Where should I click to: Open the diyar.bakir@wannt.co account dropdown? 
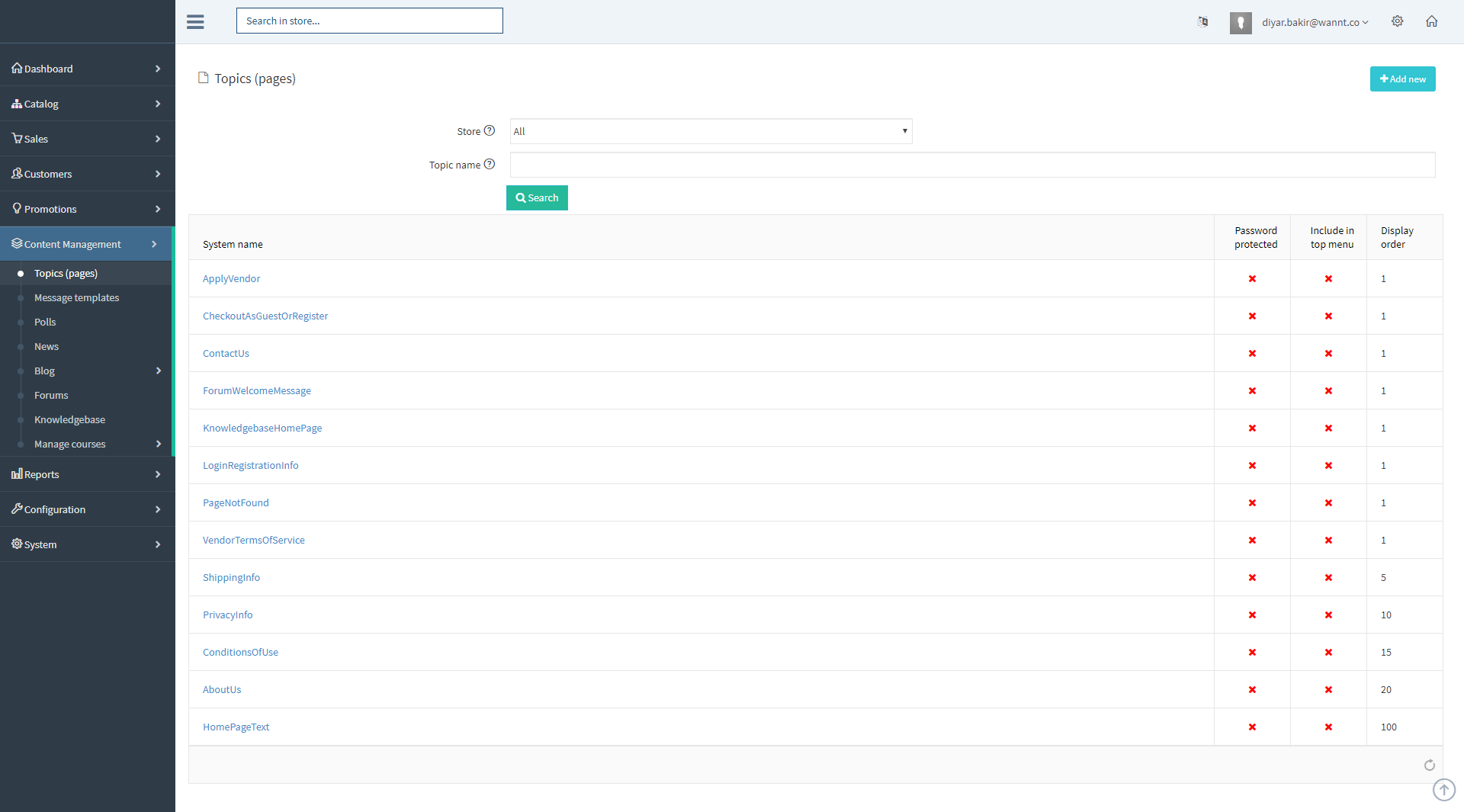click(x=1315, y=23)
